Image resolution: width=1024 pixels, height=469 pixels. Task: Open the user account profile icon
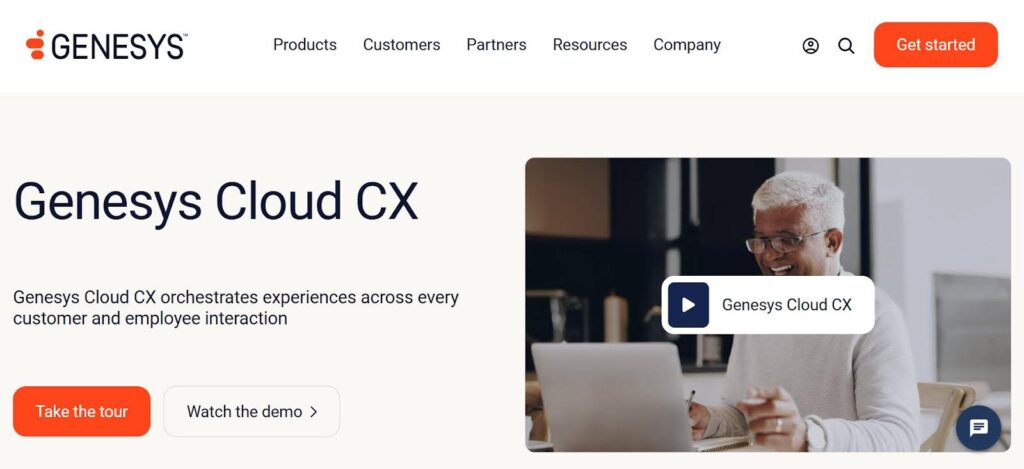(810, 46)
